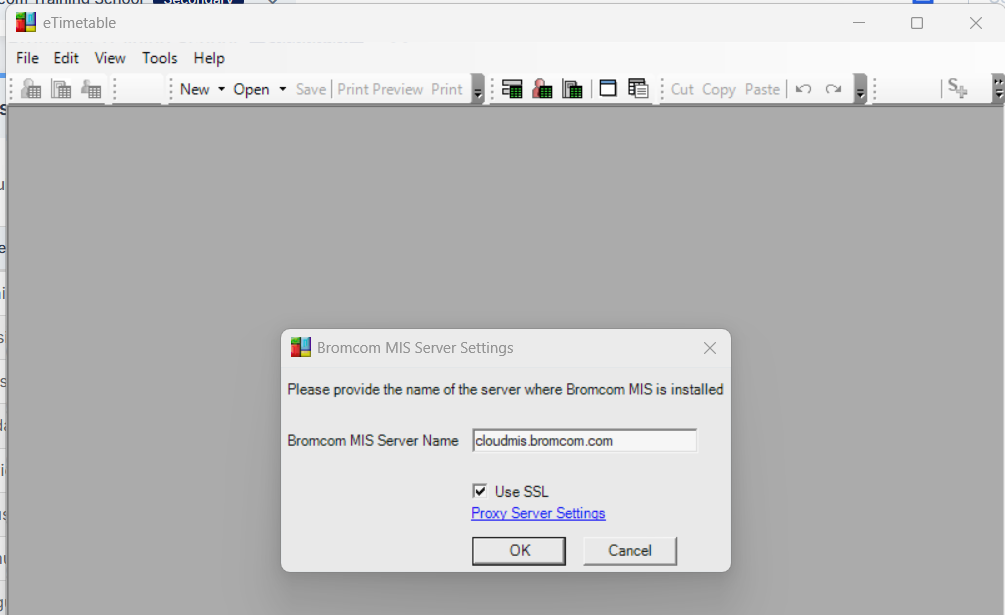
Task: Confirm server settings with OK
Action: [519, 551]
